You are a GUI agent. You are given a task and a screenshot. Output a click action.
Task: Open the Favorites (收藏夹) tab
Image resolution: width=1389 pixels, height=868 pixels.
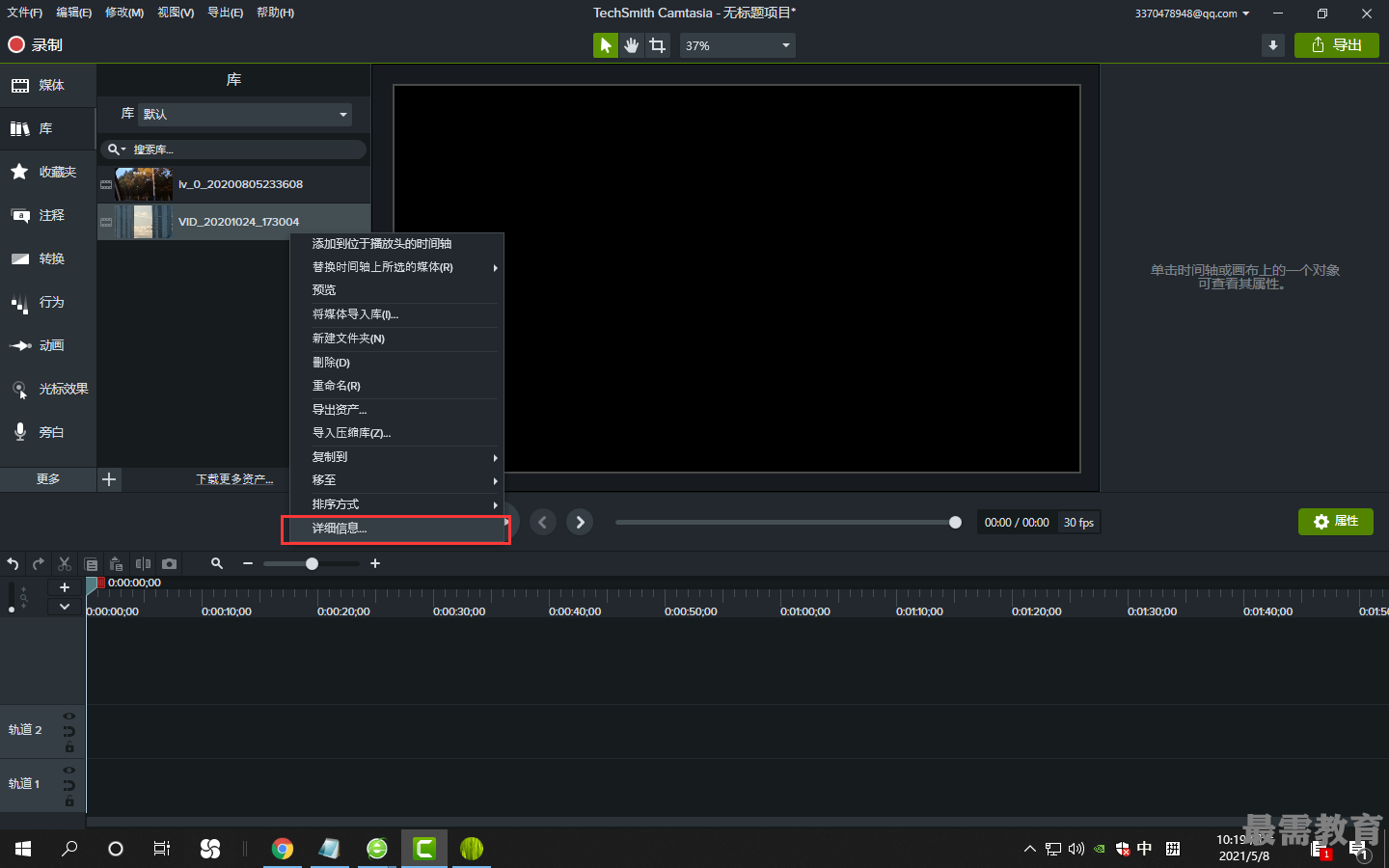tap(47, 172)
